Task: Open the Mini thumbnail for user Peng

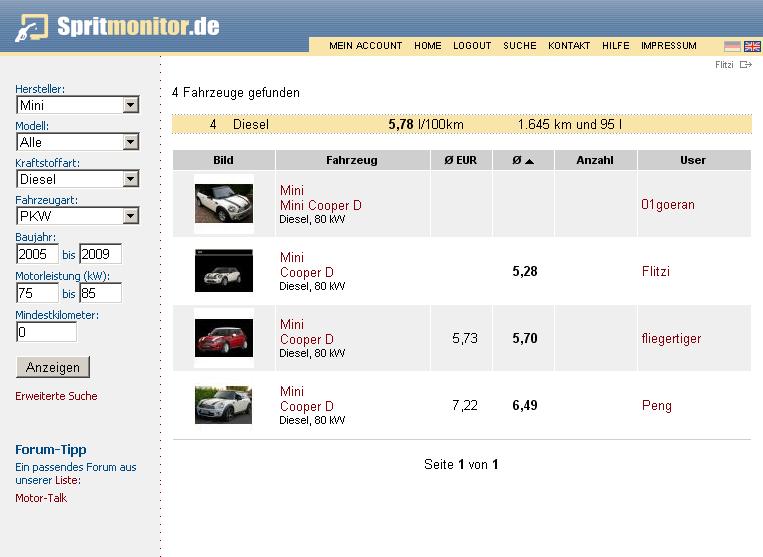Action: pos(223,405)
